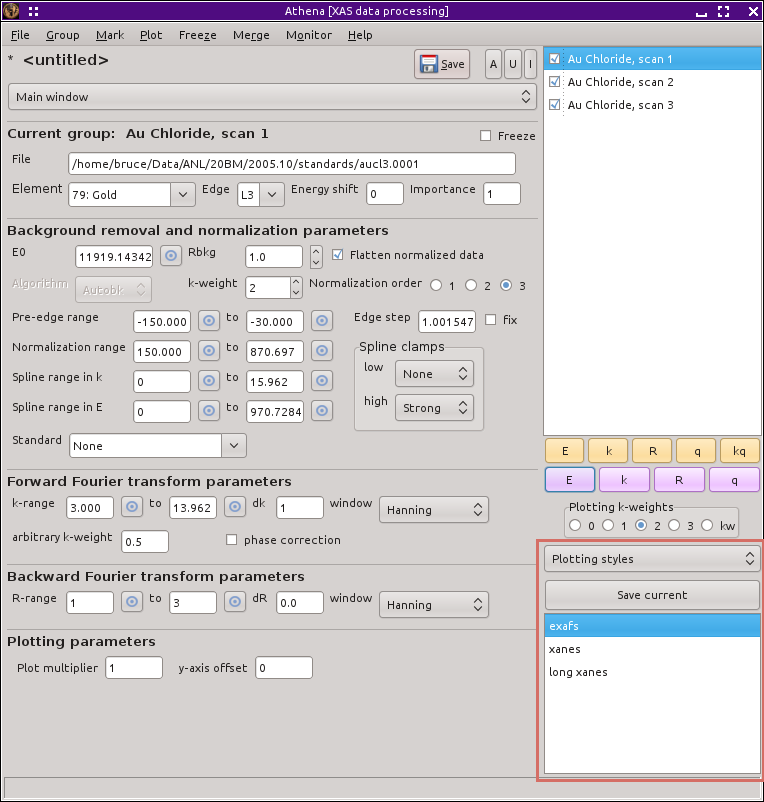The image size is (764, 802).
Task: Uncheck Flatten normalized data
Action: (x=338, y=255)
